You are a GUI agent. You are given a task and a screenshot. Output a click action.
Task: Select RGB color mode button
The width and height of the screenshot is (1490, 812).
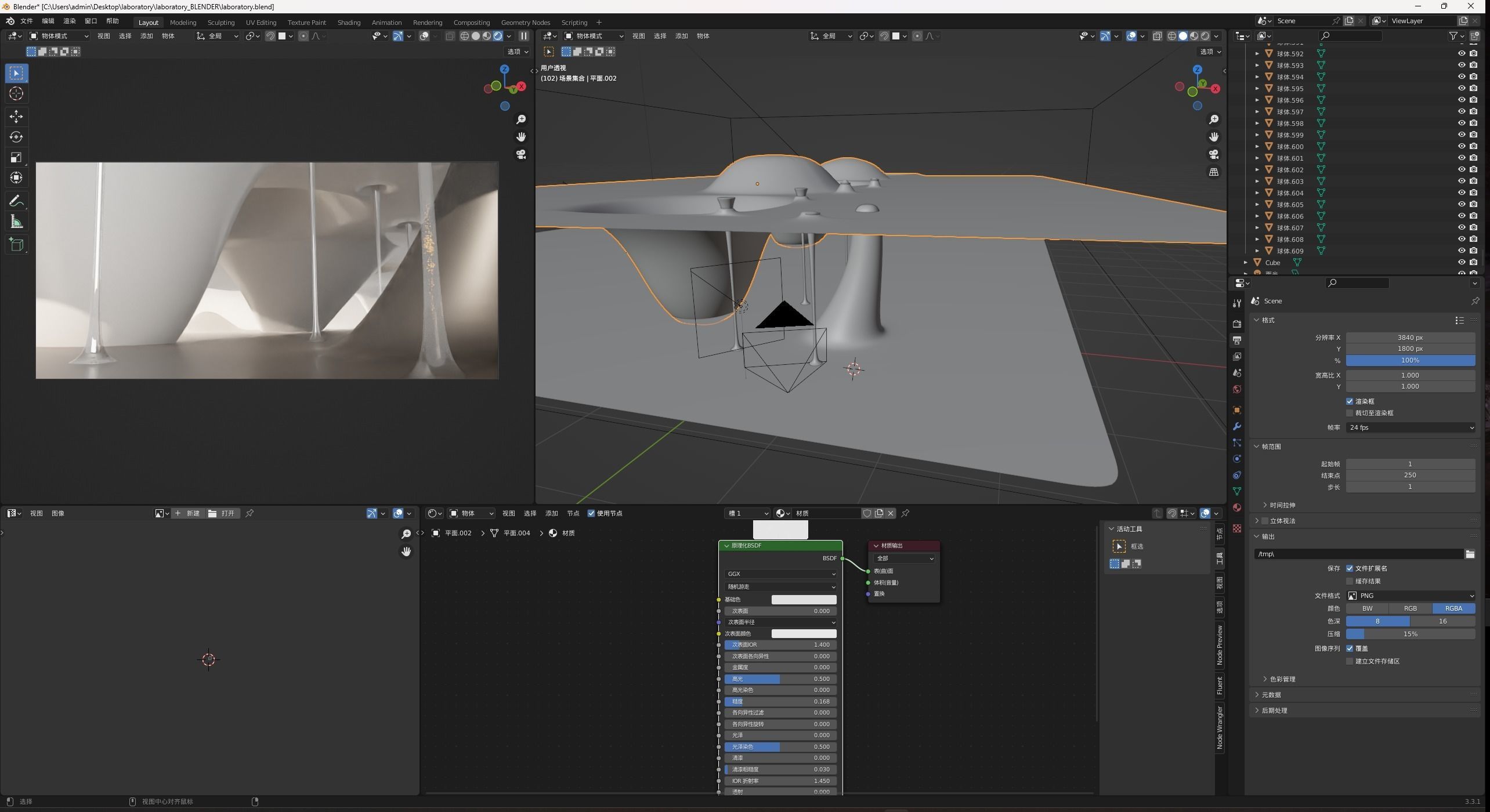[1410, 608]
